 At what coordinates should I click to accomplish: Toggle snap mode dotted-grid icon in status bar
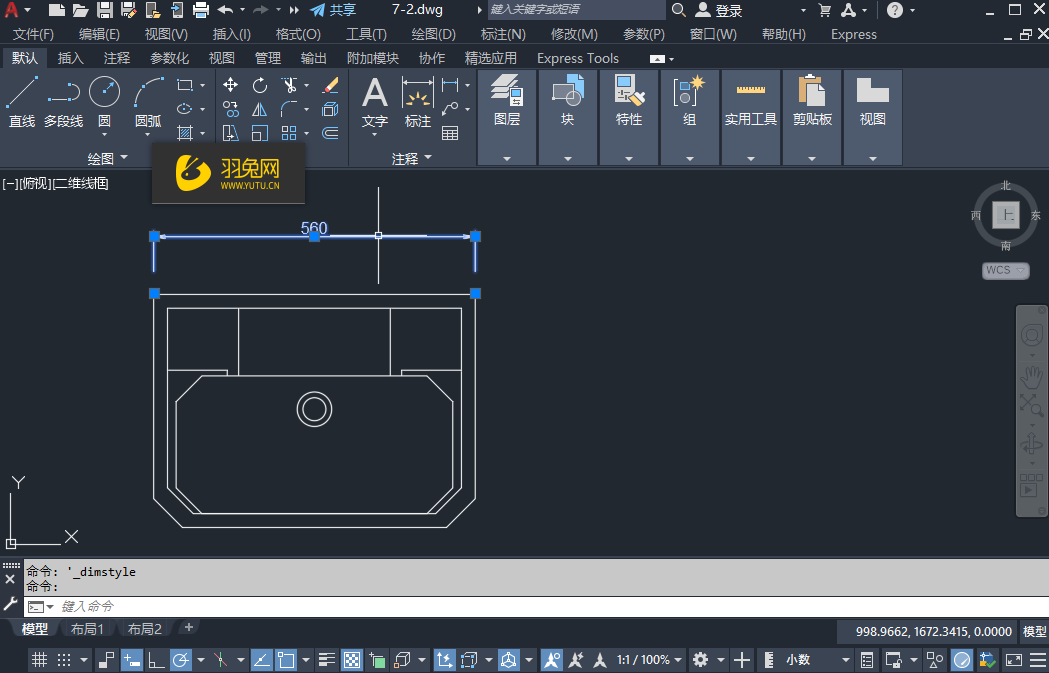(x=64, y=660)
